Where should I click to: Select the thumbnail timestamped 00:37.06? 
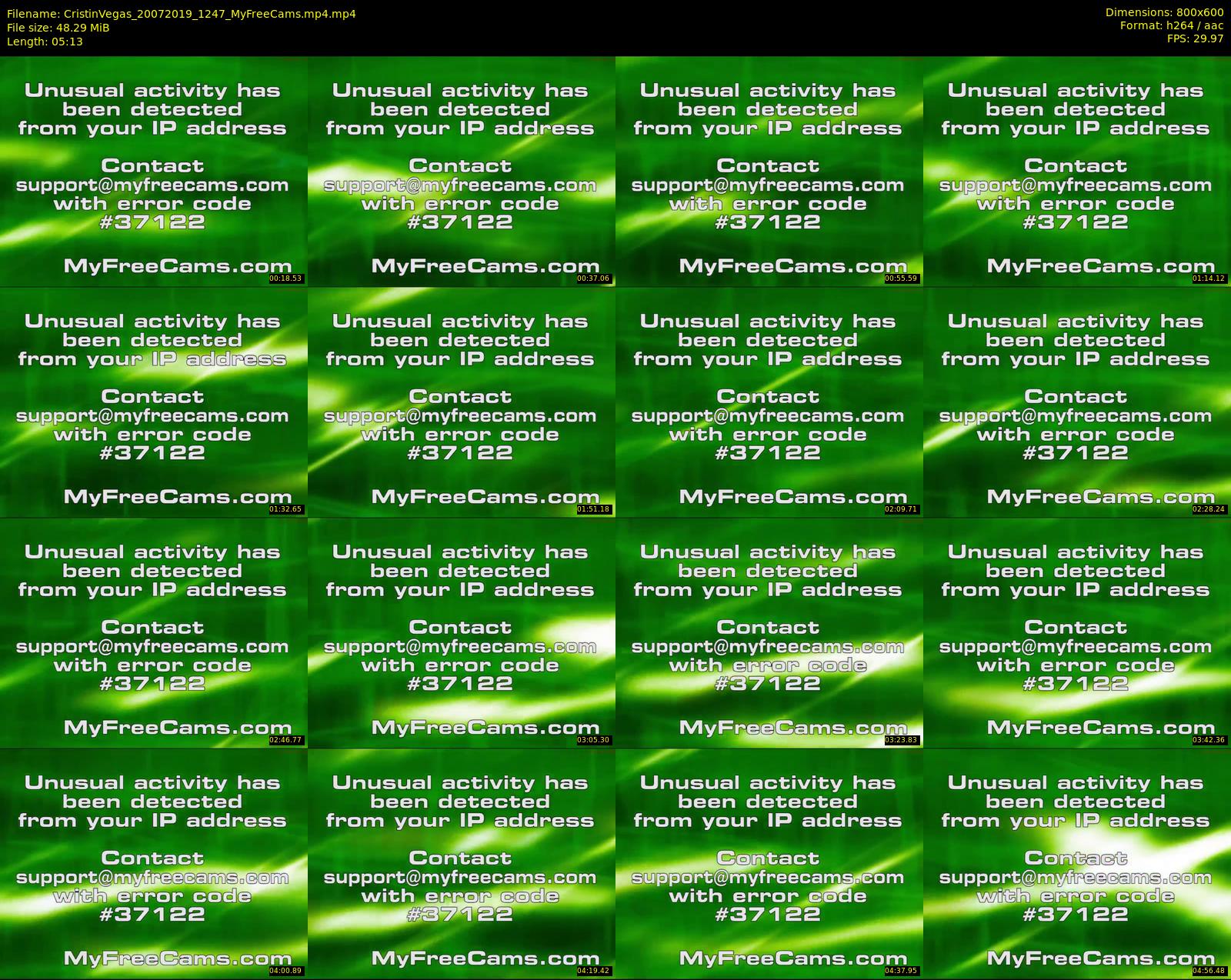(x=462, y=171)
